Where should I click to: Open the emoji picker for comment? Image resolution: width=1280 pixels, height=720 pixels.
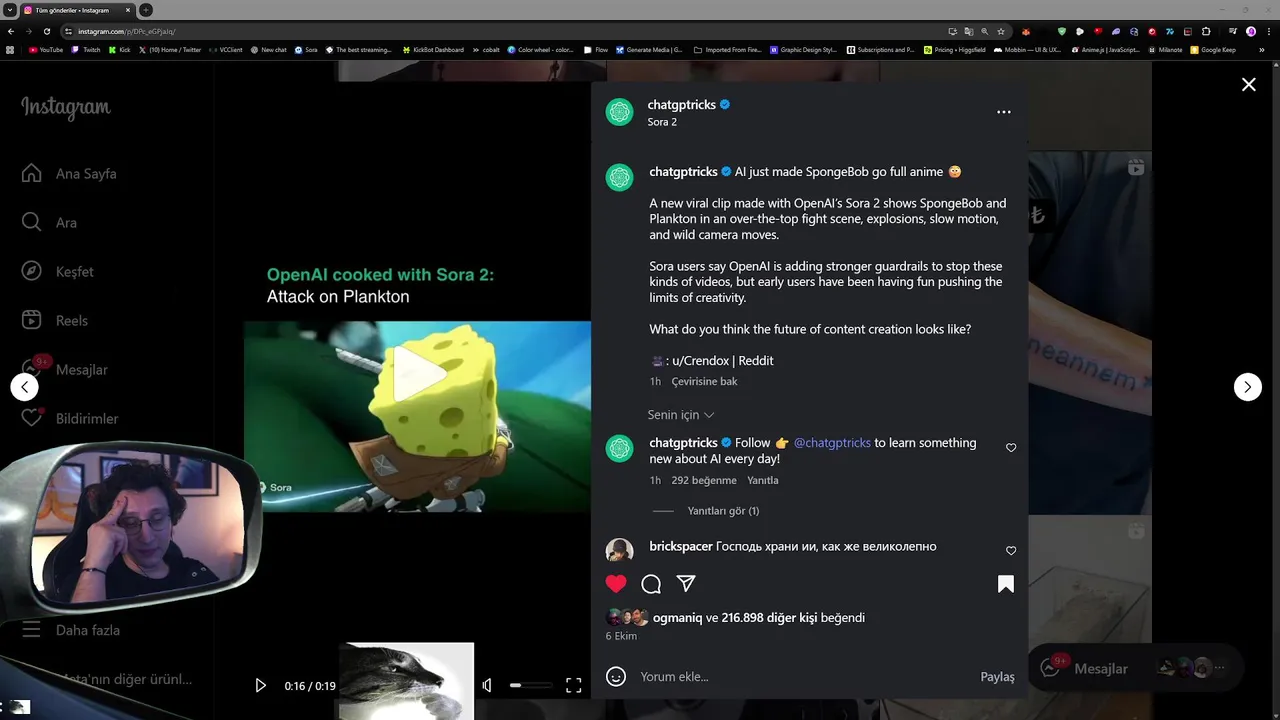pos(616,677)
